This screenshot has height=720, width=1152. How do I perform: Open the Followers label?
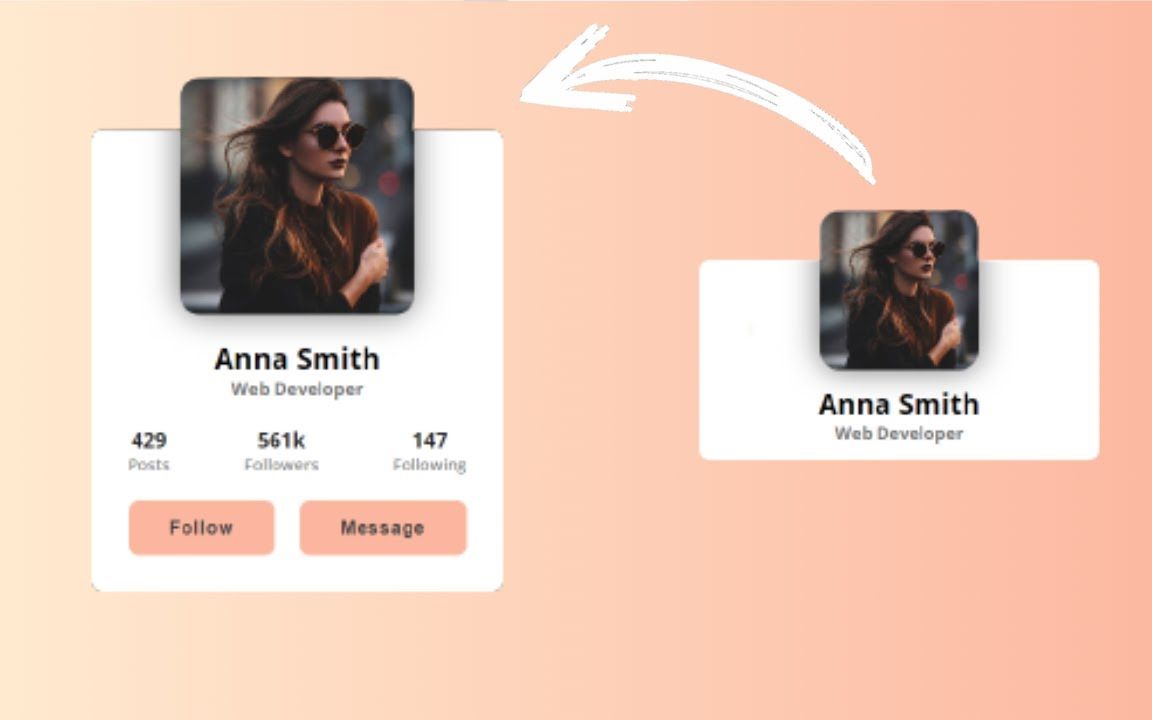[281, 464]
